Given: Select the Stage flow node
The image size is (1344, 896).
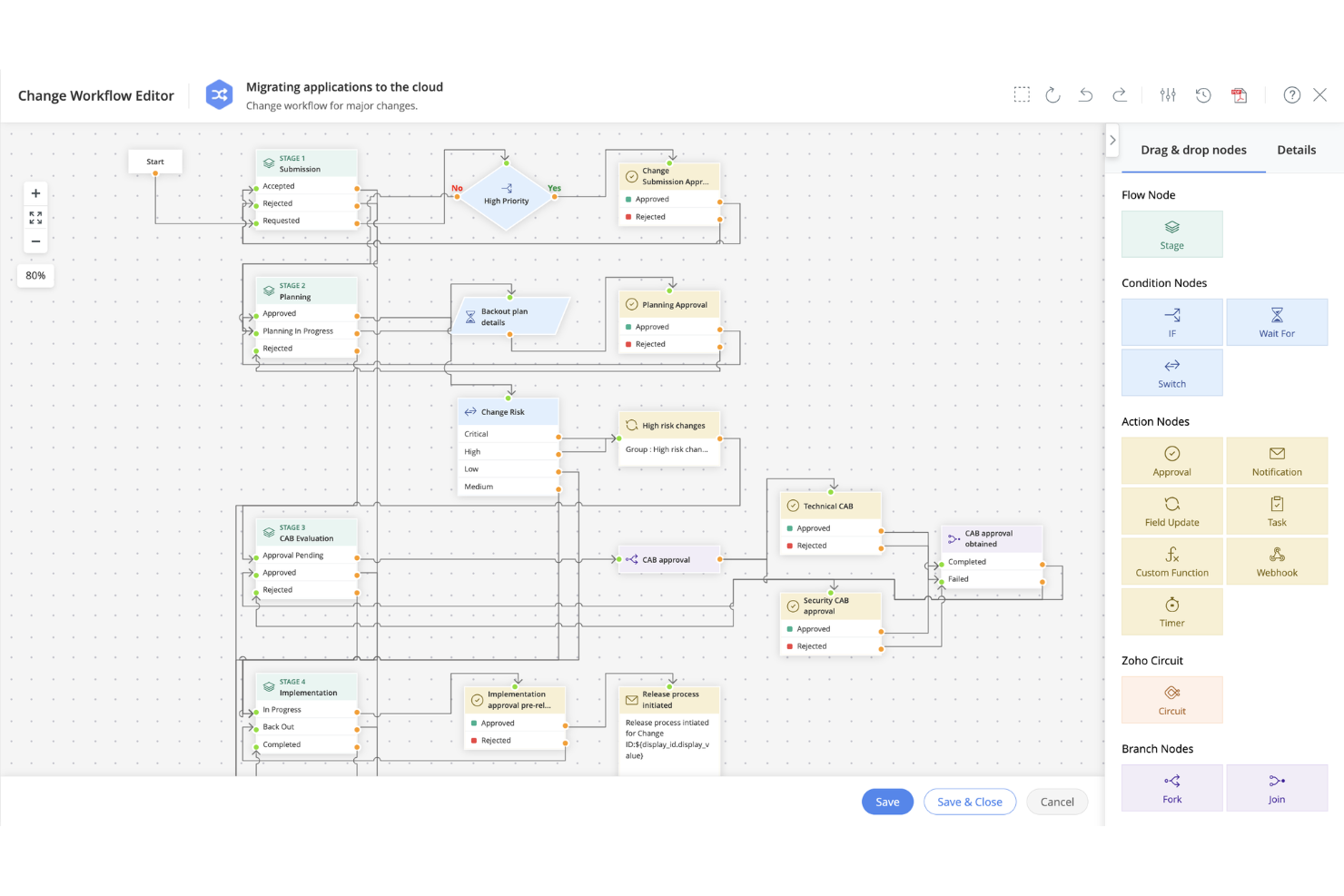Looking at the screenshot, I should click(x=1171, y=233).
